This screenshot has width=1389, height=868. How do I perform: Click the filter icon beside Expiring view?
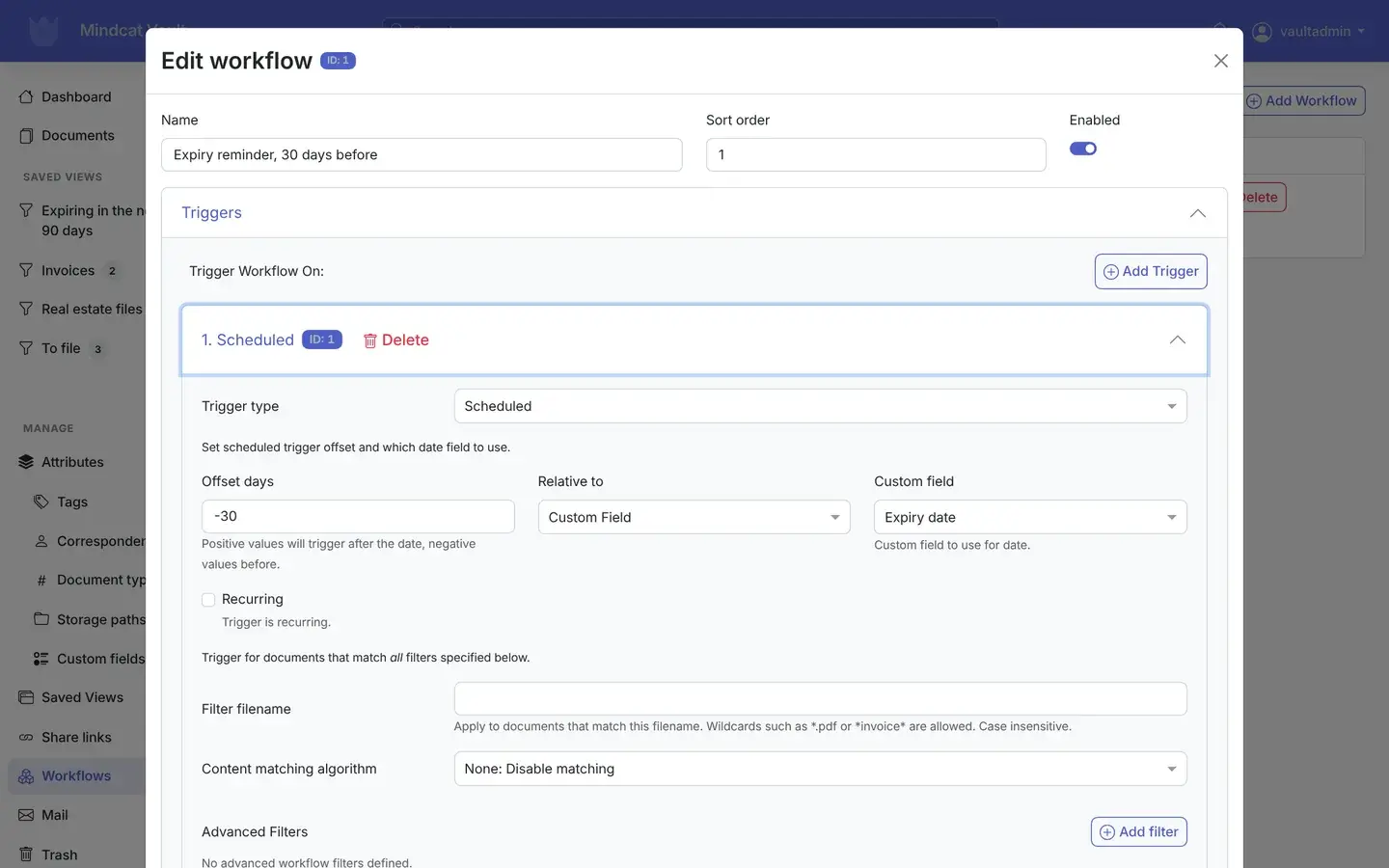26,210
